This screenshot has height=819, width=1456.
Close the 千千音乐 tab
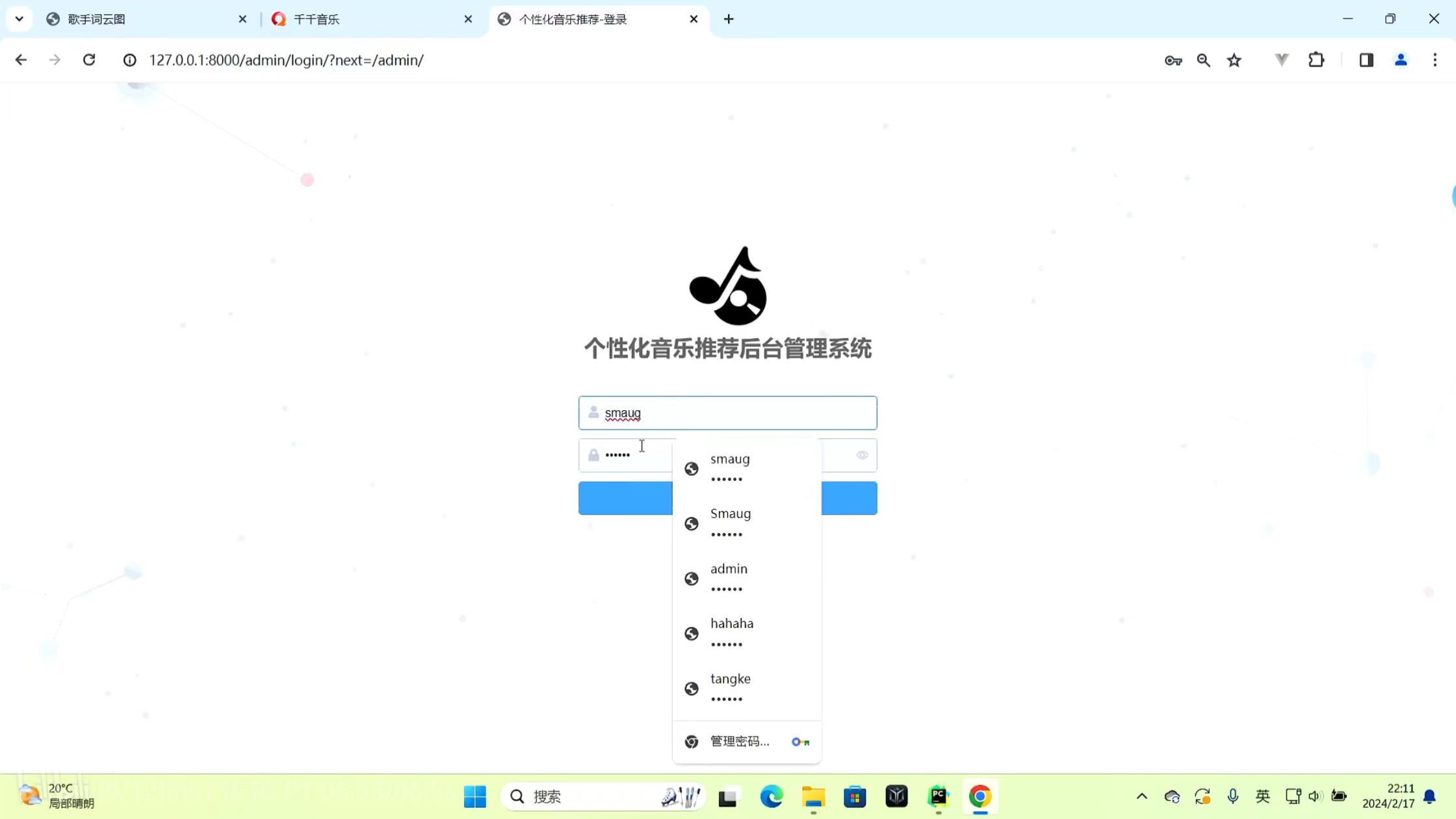(468, 19)
